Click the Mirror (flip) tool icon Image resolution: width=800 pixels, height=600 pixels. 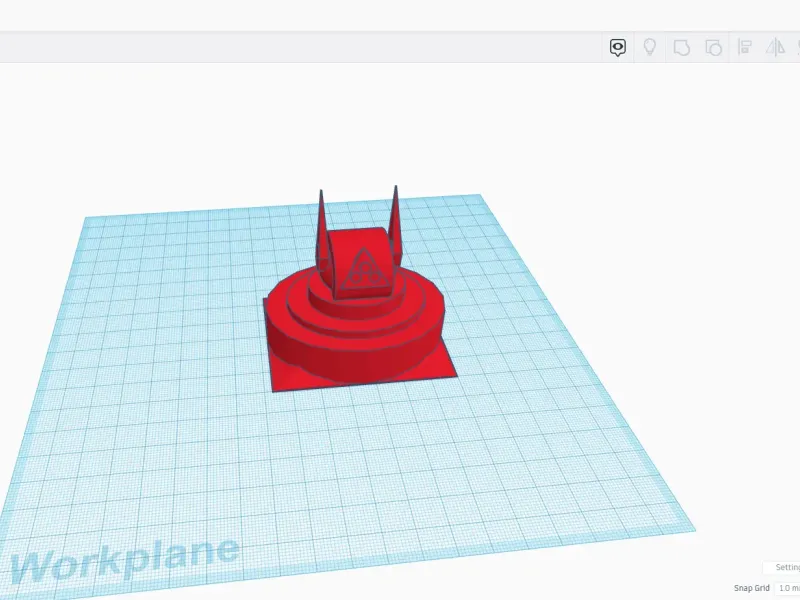pyautogui.click(x=776, y=47)
